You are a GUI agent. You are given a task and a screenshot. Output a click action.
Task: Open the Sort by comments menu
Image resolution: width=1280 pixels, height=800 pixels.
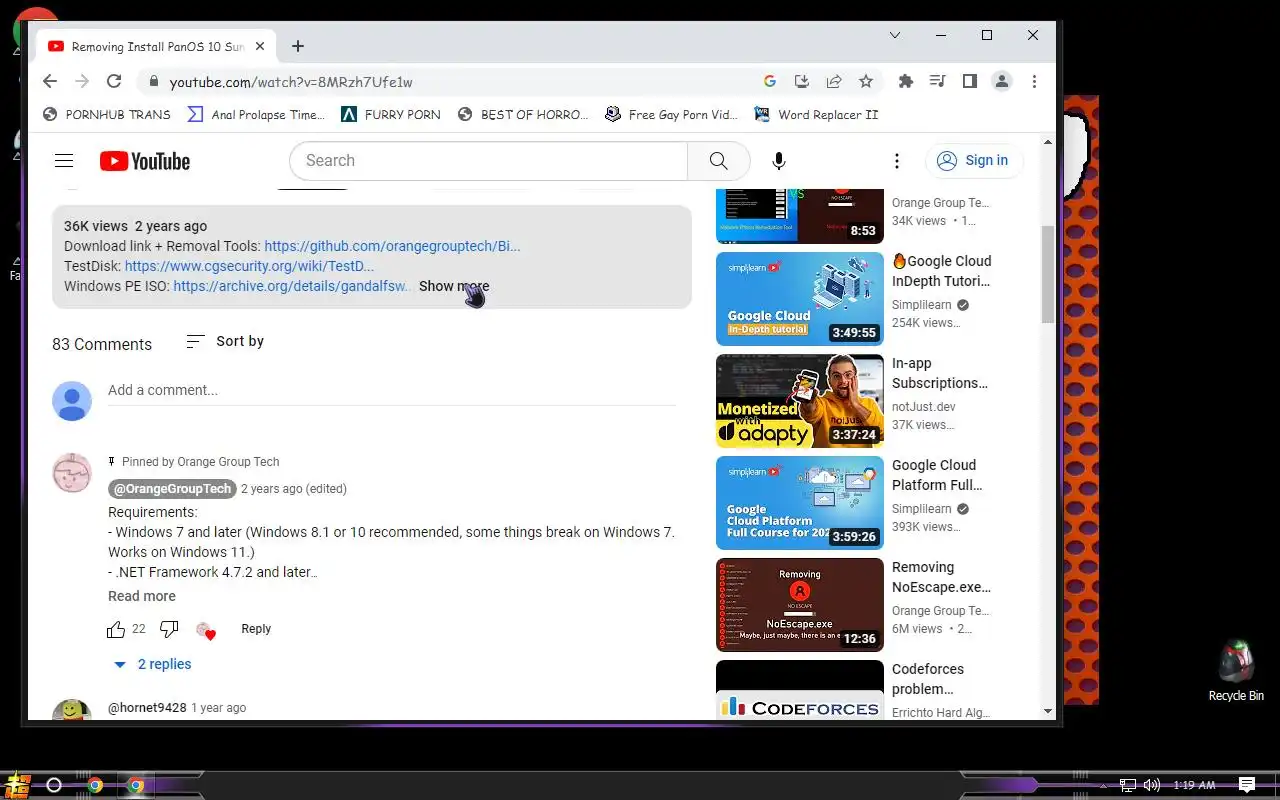(225, 342)
